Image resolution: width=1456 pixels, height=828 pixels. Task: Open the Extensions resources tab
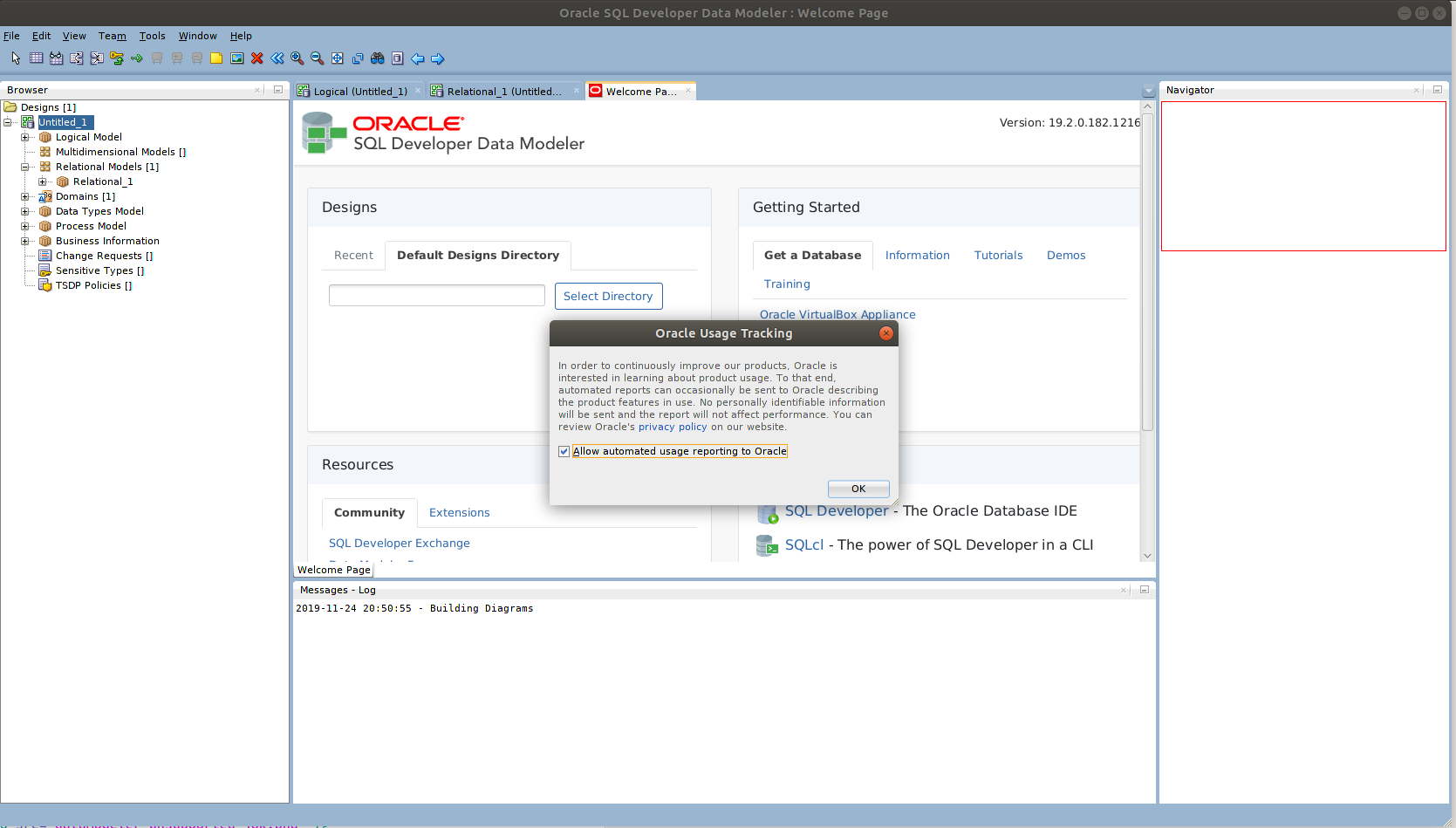click(460, 512)
